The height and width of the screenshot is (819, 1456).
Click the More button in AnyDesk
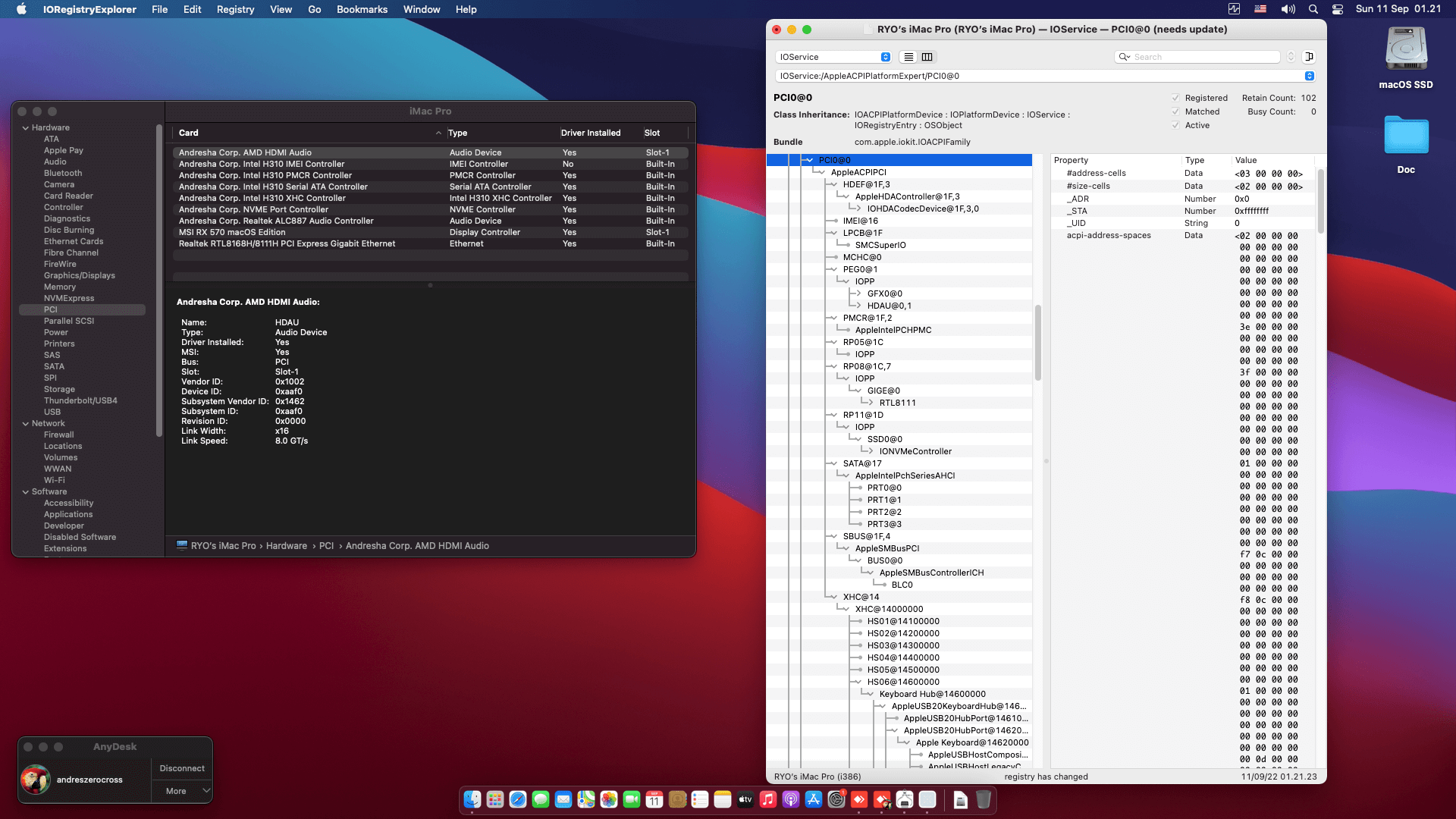tap(176, 791)
